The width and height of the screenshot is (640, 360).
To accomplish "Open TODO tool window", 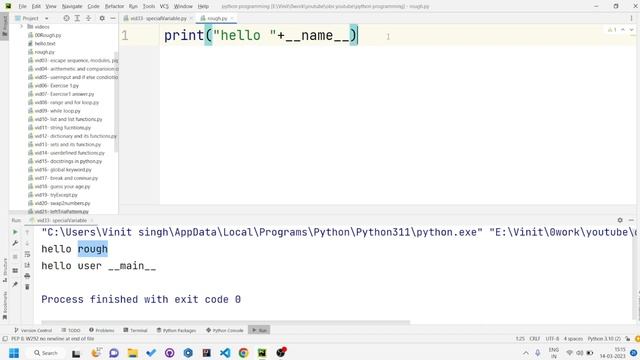I will 71,330.
